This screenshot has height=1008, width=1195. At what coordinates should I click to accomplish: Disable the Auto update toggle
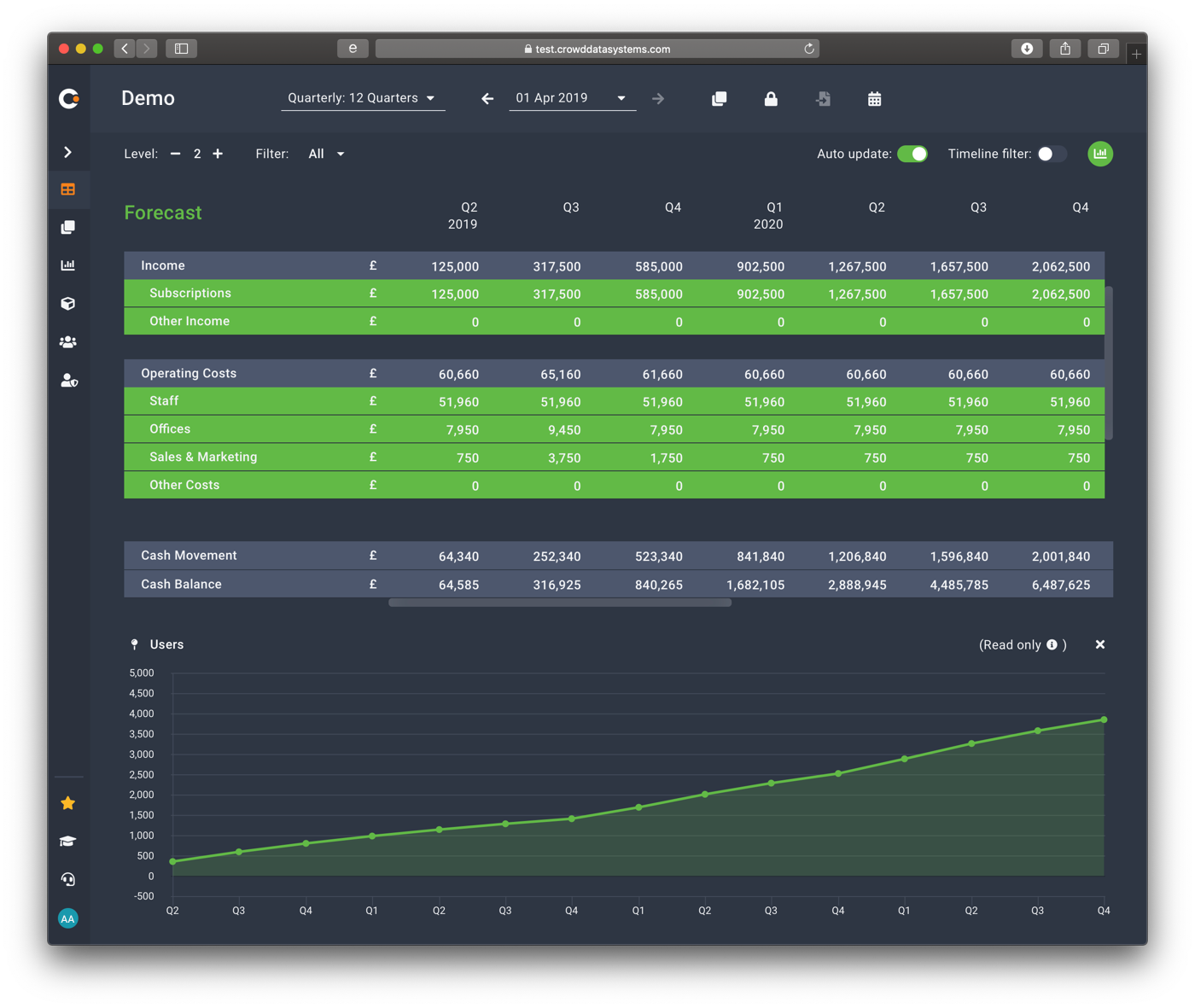tap(913, 154)
